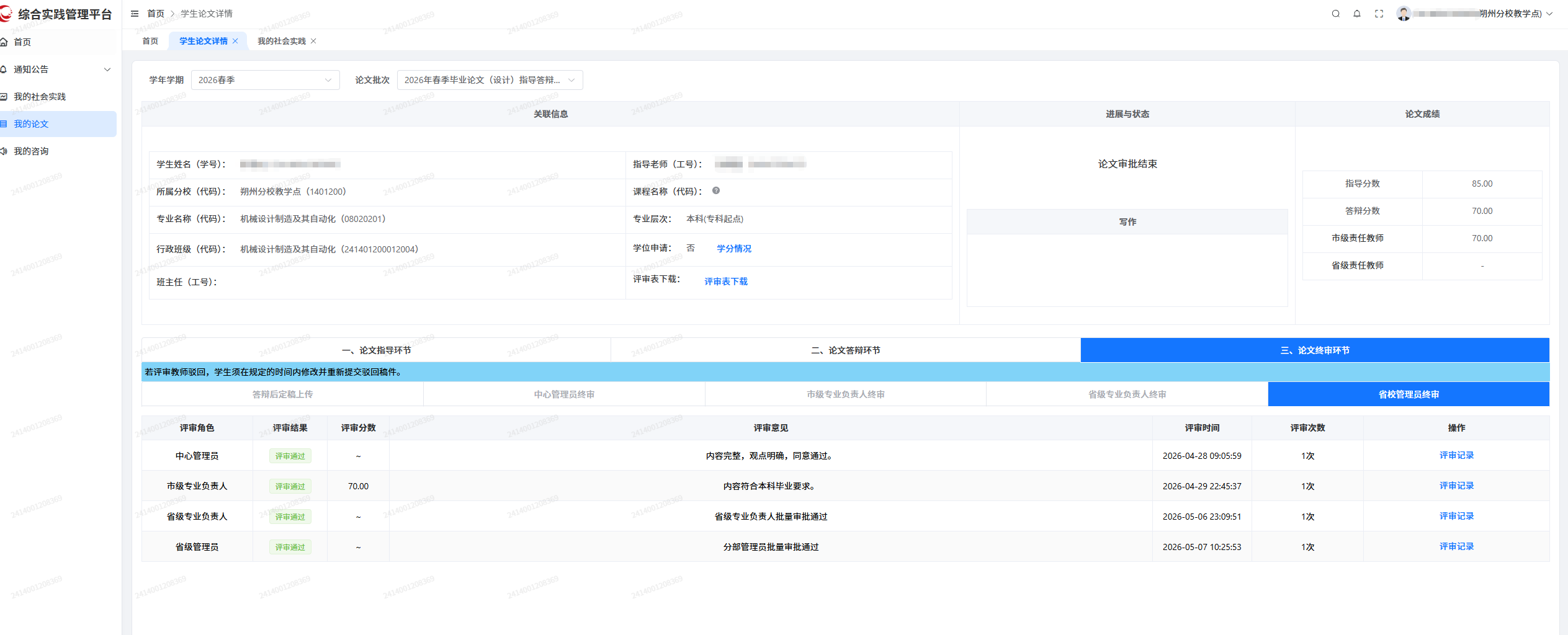
Task: Open 评审记录 for 中心管理员 row
Action: [x=1456, y=455]
